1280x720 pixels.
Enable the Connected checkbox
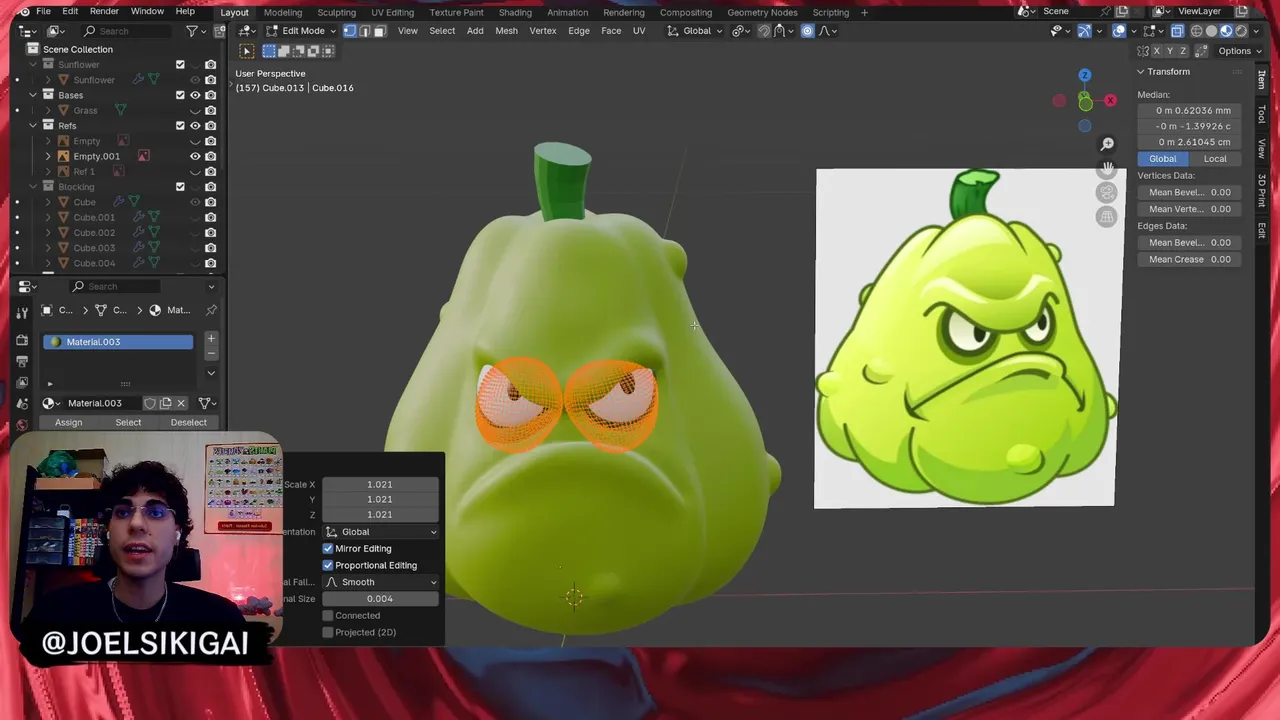[328, 616]
